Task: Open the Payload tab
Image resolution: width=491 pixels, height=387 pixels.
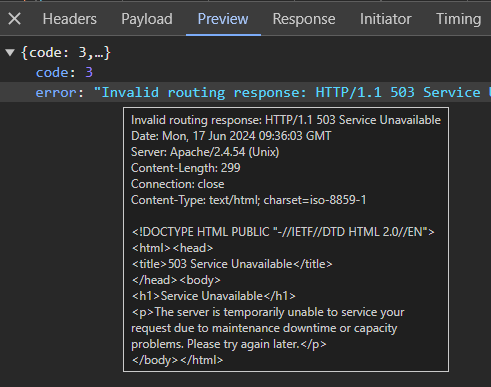Action: click(x=147, y=19)
